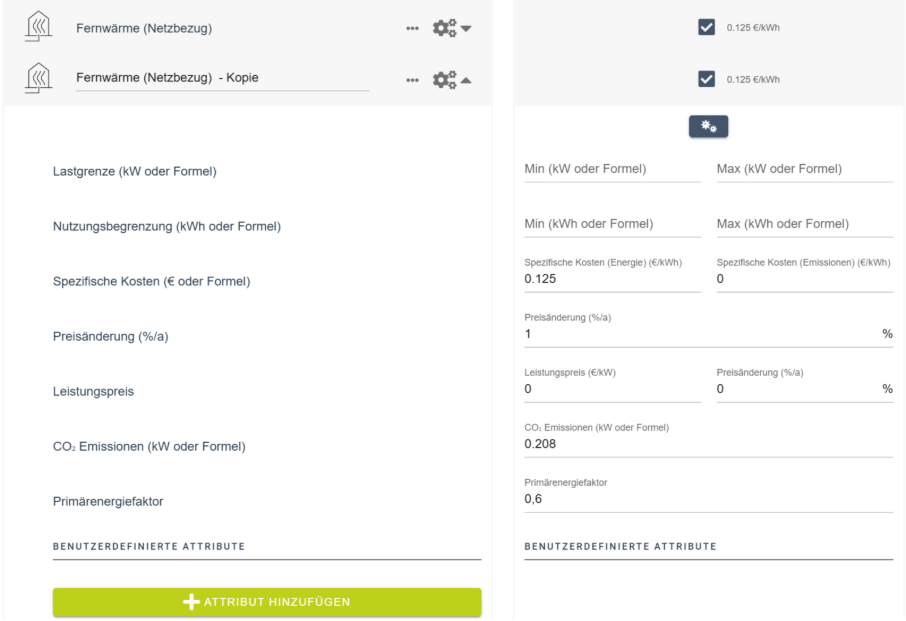This screenshot has height=621, width=906.
Task: Uncheck the second 0.125 €/kWh checkbox
Action: coord(706,78)
